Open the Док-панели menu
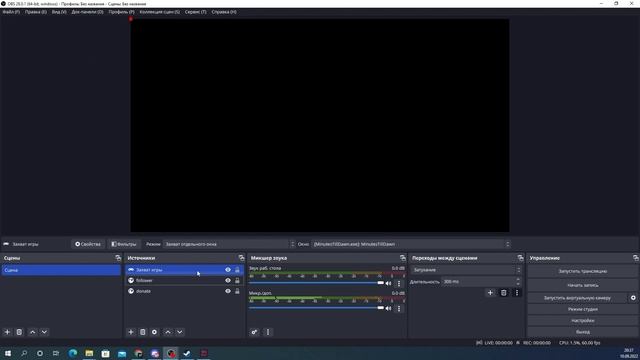This screenshot has height=360, width=640. click(87, 12)
